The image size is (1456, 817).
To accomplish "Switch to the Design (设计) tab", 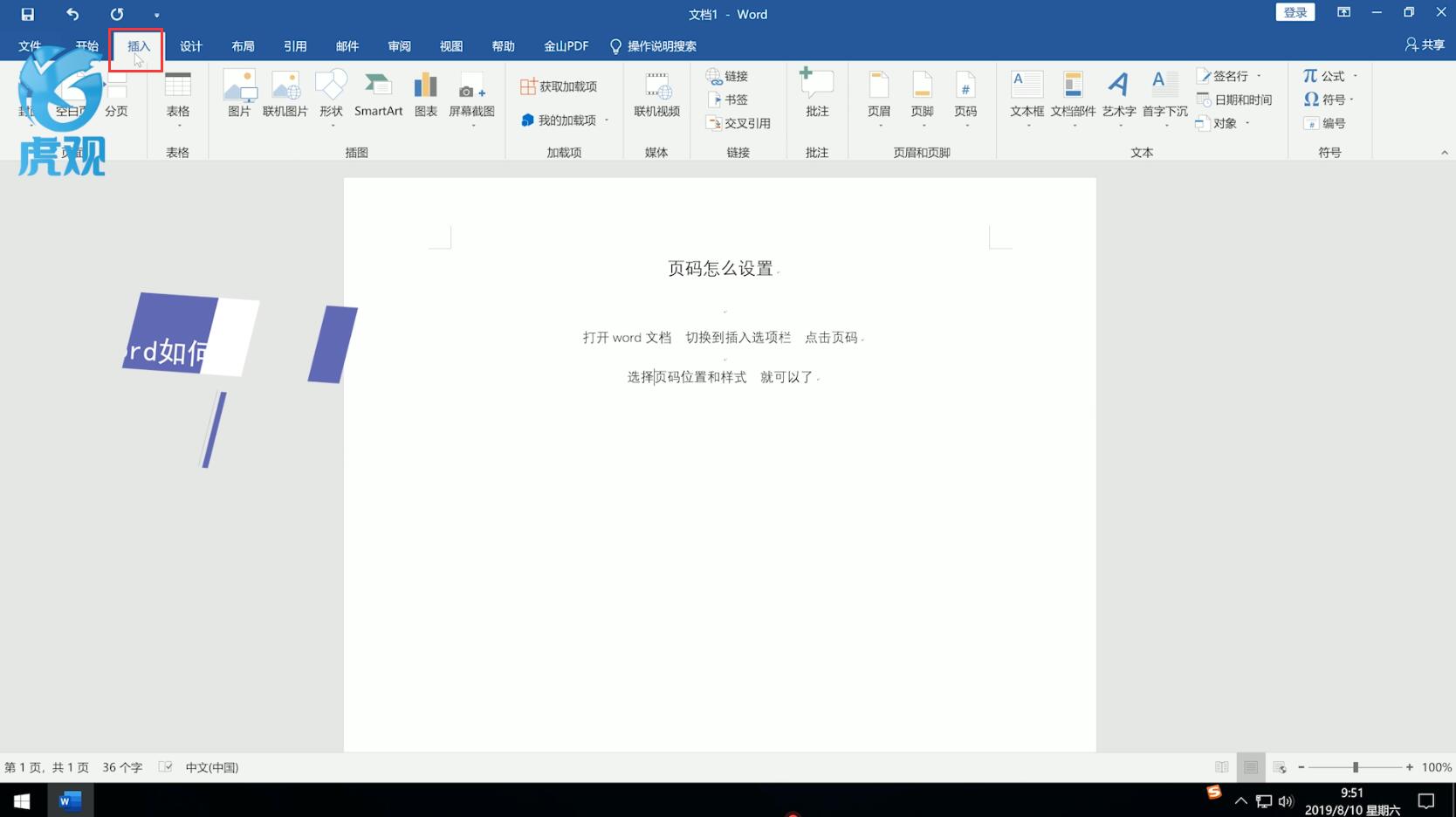I will point(190,45).
